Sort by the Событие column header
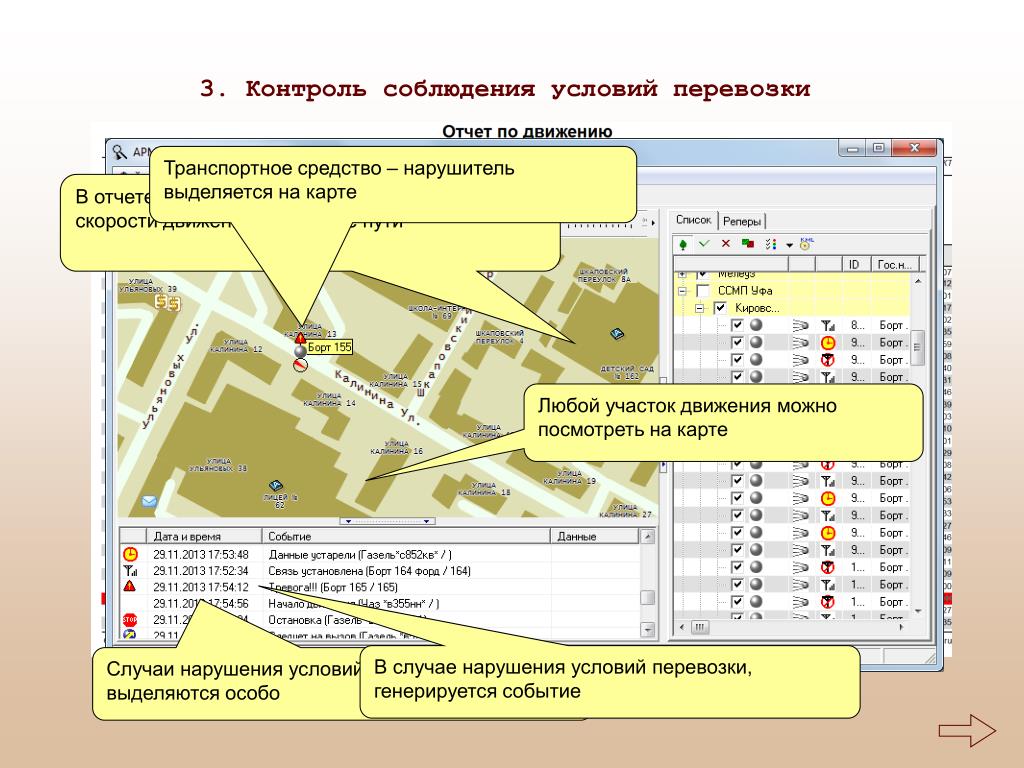 (406, 536)
